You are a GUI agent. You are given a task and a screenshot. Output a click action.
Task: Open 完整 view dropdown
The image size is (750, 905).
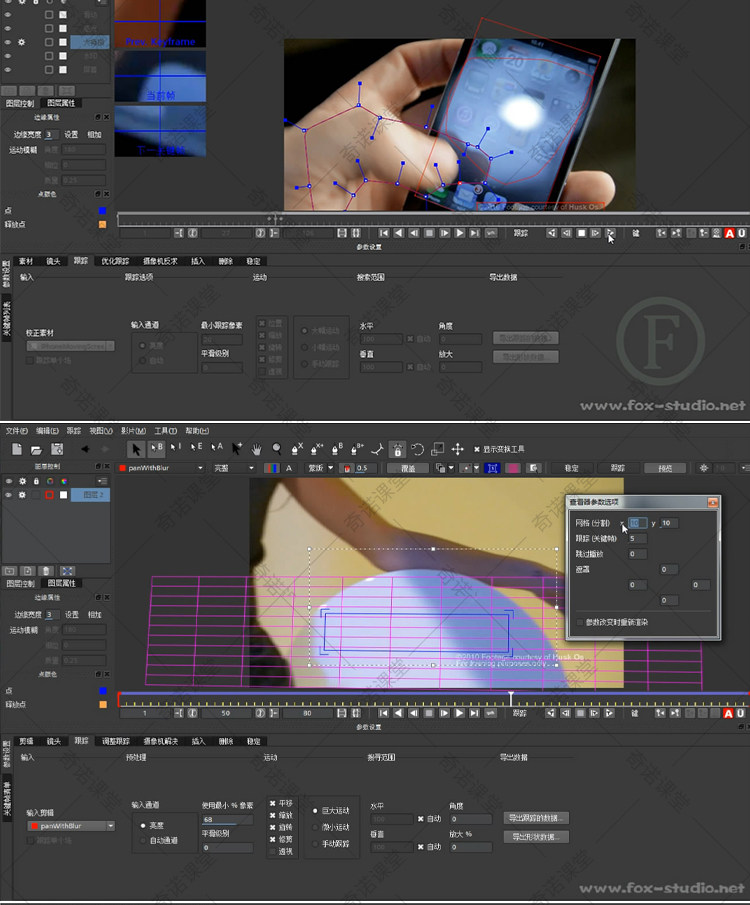tap(234, 468)
